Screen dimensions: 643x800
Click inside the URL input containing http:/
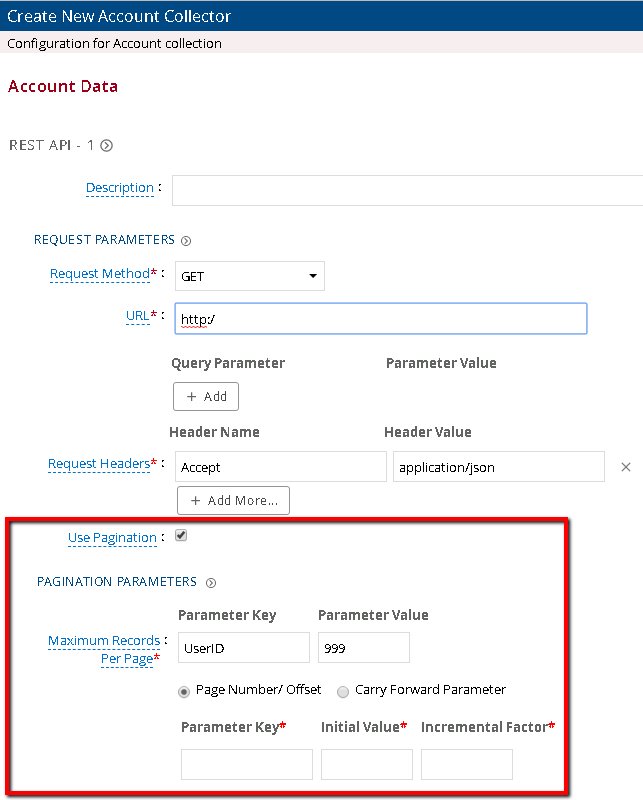click(380, 318)
